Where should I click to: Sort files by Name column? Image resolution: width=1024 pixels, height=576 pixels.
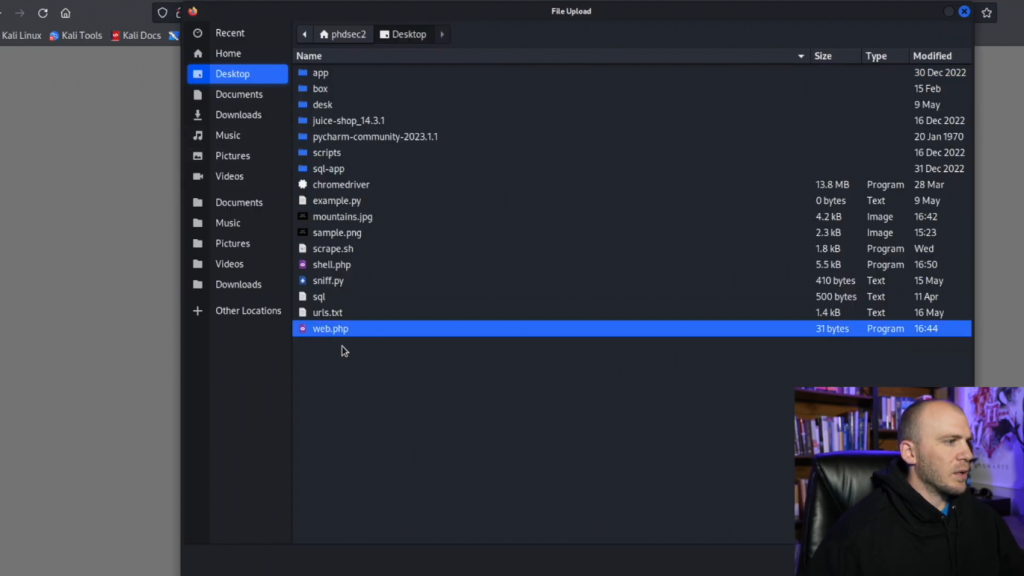coord(551,56)
